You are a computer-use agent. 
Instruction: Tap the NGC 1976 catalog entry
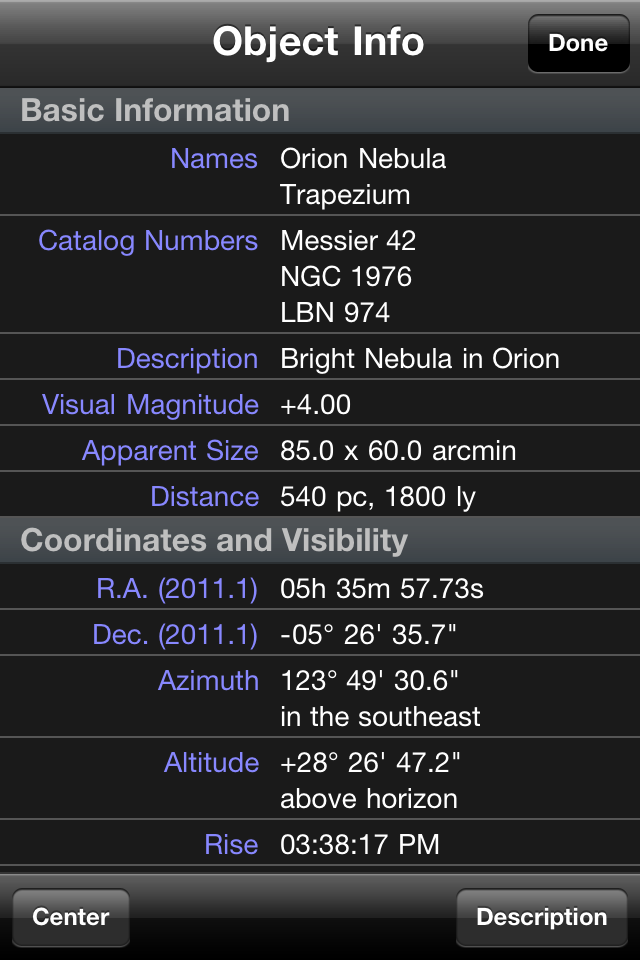pyautogui.click(x=346, y=276)
